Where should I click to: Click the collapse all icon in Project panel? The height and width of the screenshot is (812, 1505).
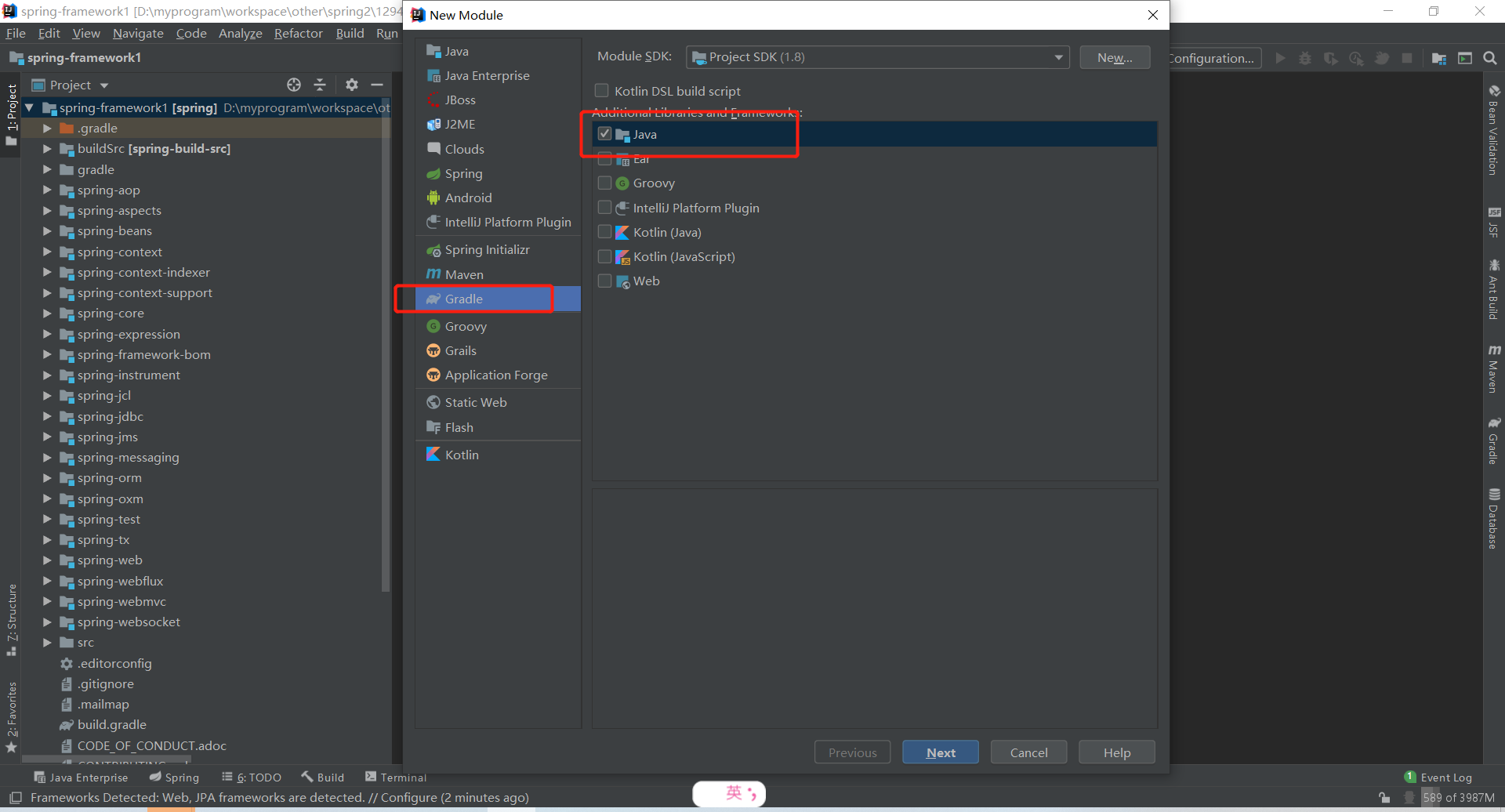click(x=320, y=85)
